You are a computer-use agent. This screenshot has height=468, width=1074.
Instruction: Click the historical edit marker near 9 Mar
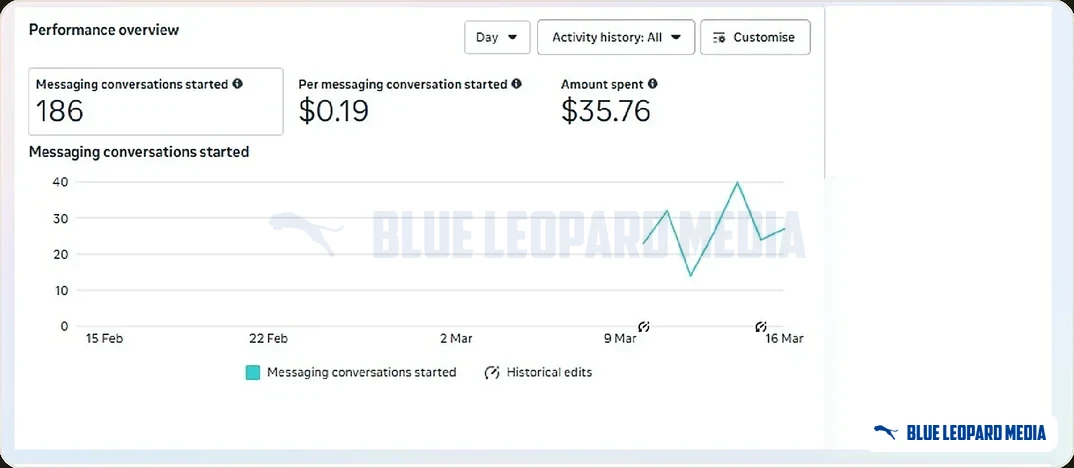coord(644,326)
